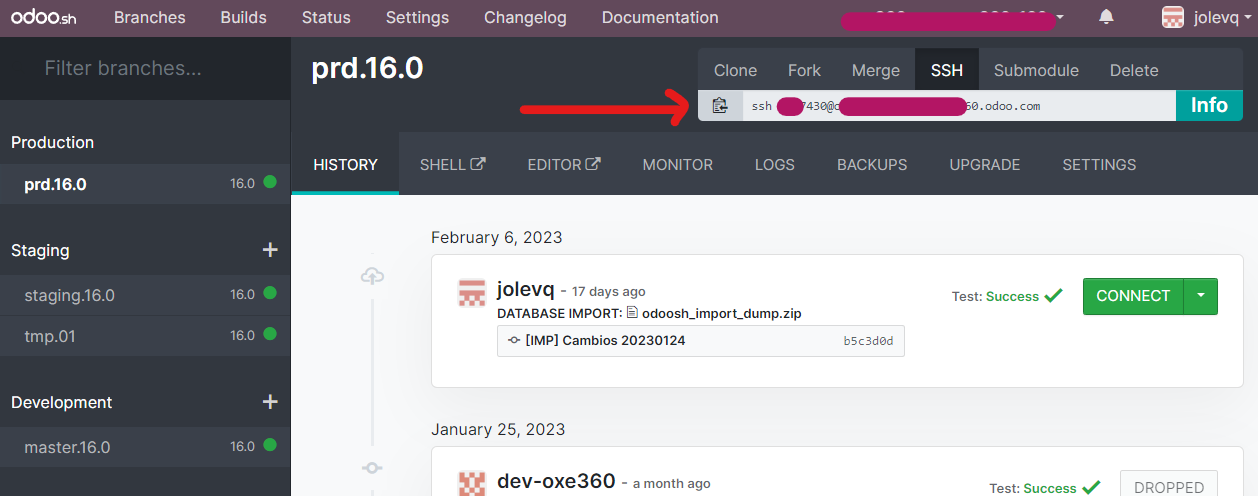Image resolution: width=1258 pixels, height=496 pixels.
Task: Click the Development section heading
Action: 62,402
